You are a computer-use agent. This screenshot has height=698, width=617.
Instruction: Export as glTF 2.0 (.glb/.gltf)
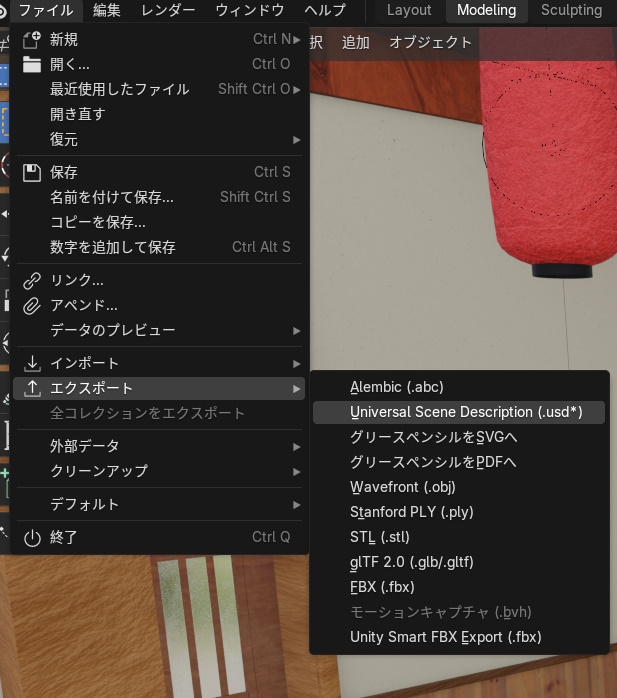point(459,562)
